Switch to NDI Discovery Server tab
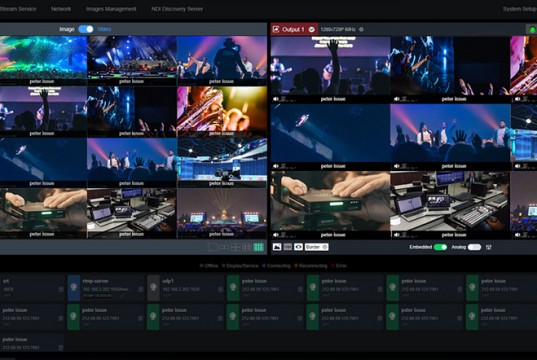This screenshot has width=537, height=360. tap(177, 9)
